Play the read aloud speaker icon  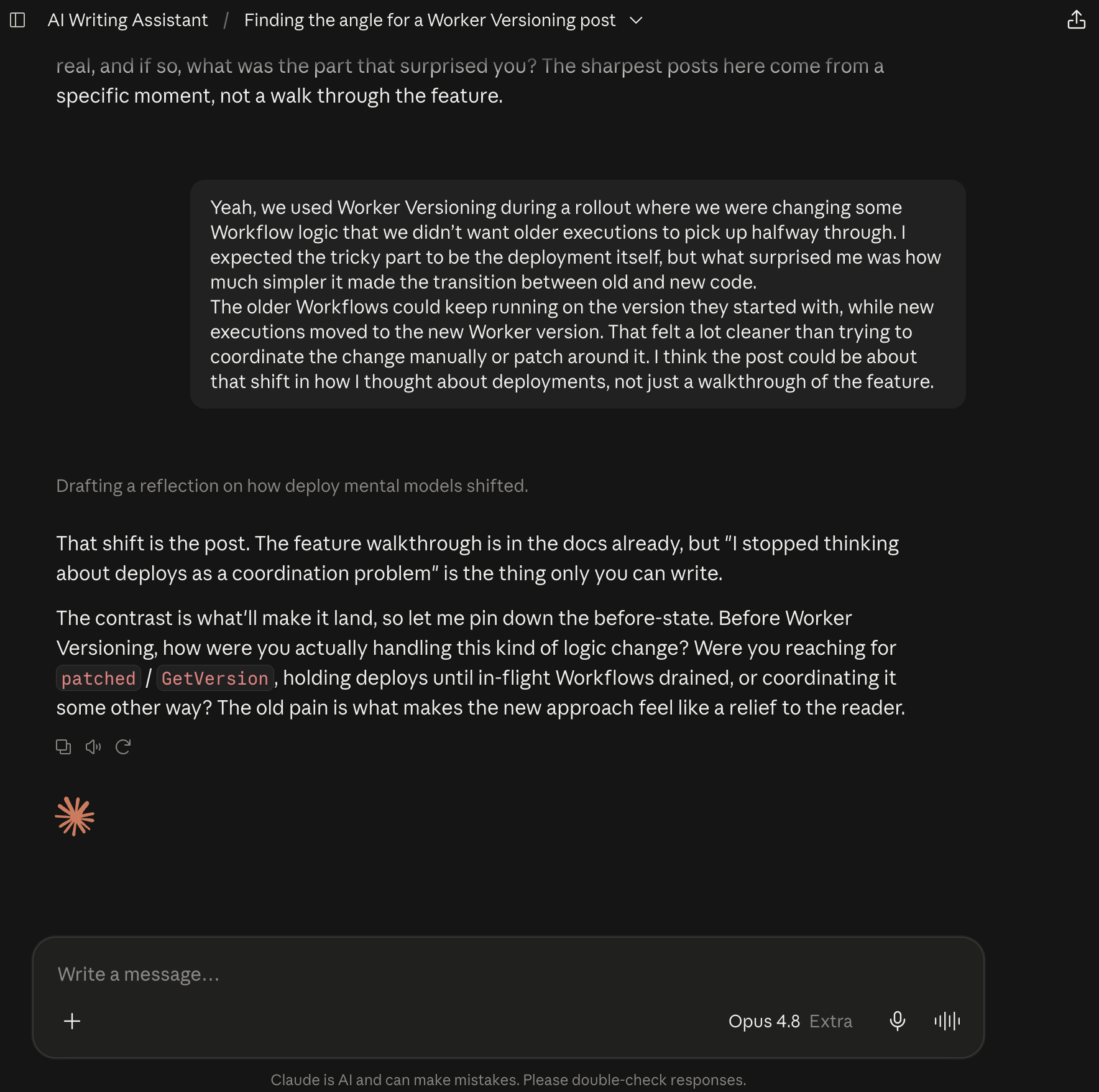pyautogui.click(x=93, y=747)
